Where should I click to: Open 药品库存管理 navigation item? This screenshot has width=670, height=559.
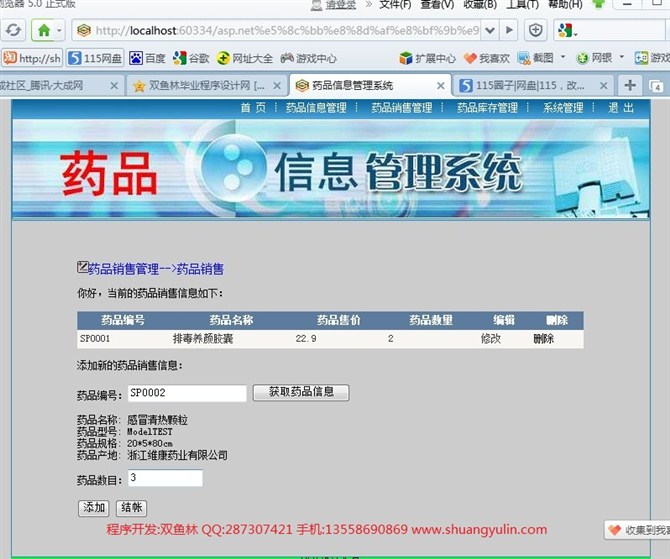(488, 107)
